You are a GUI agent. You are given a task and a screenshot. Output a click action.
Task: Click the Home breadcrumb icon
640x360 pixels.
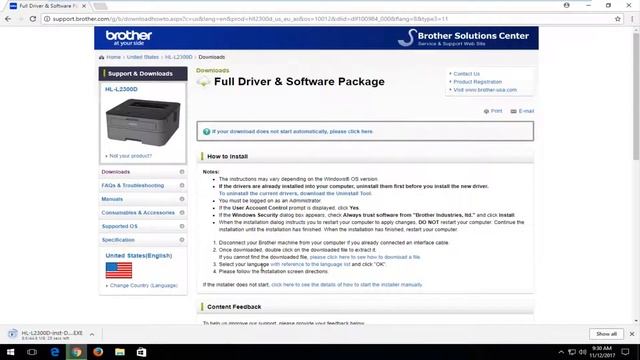[x=101, y=57]
